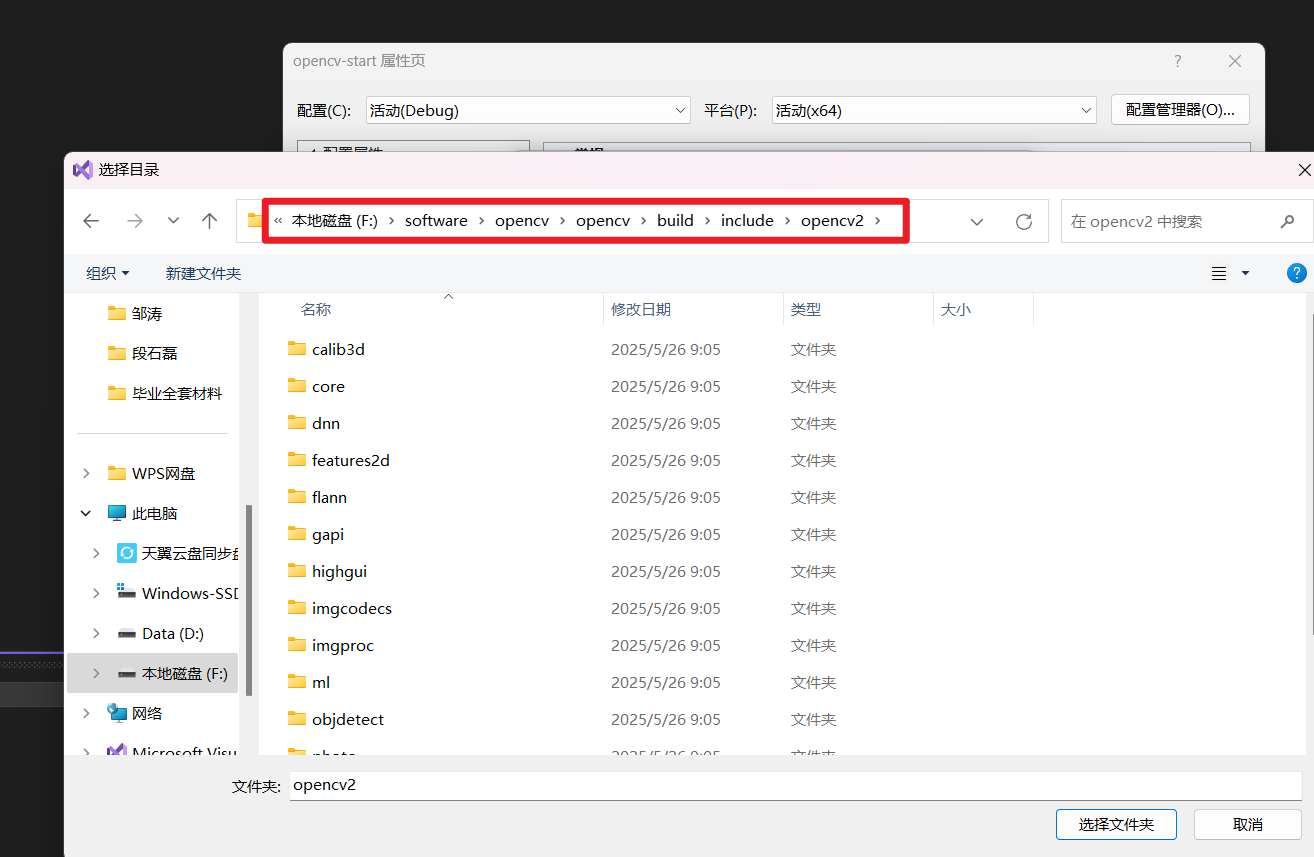Open 配置管理器 in the opencv-start 属性页 window
The height and width of the screenshot is (857, 1314).
(x=1180, y=110)
